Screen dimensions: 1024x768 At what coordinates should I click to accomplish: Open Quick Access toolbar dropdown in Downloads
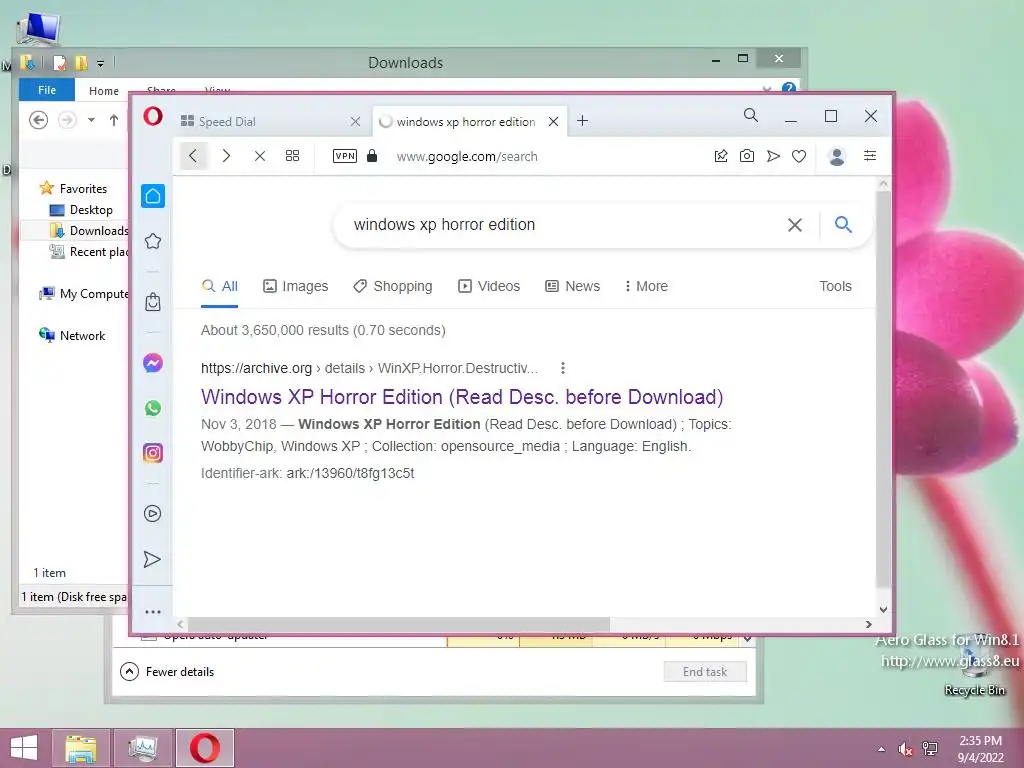[100, 63]
